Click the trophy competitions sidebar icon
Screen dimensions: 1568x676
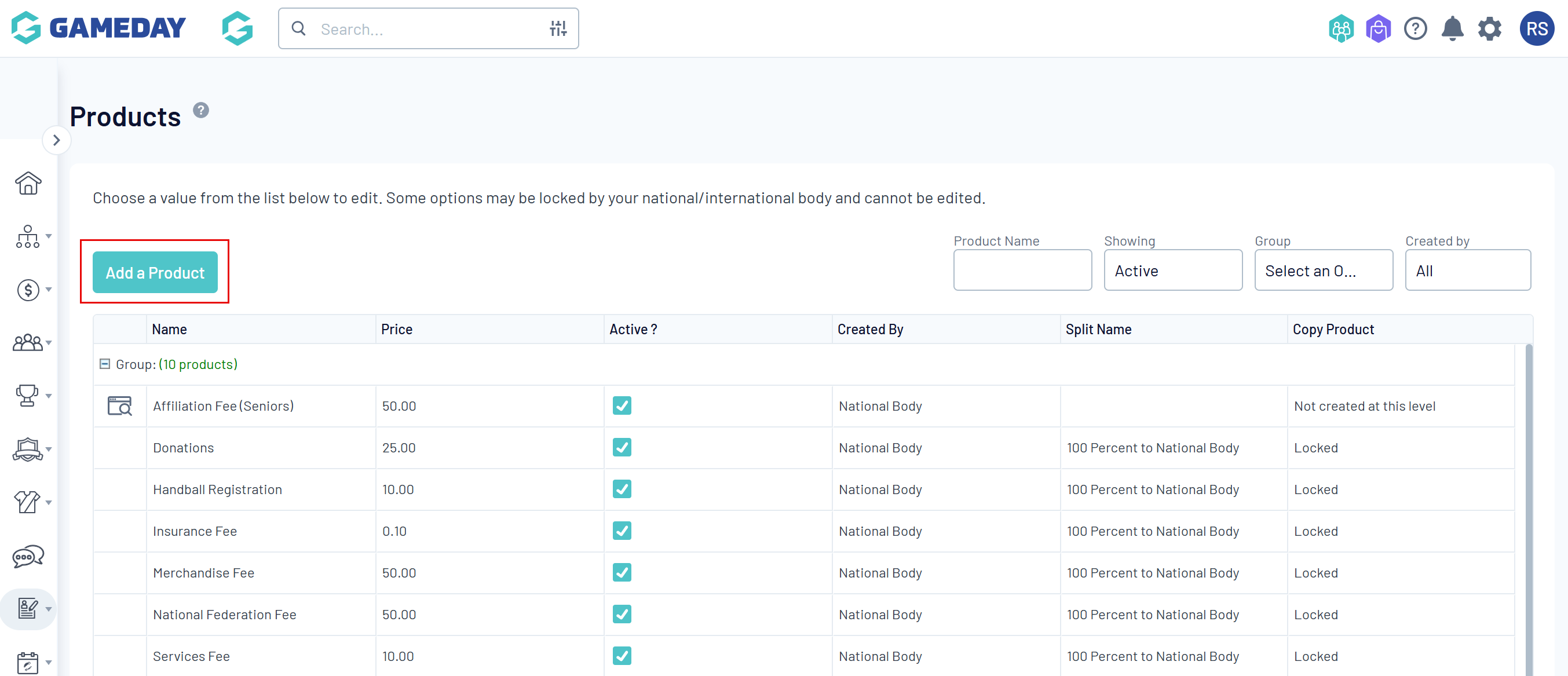(28, 396)
